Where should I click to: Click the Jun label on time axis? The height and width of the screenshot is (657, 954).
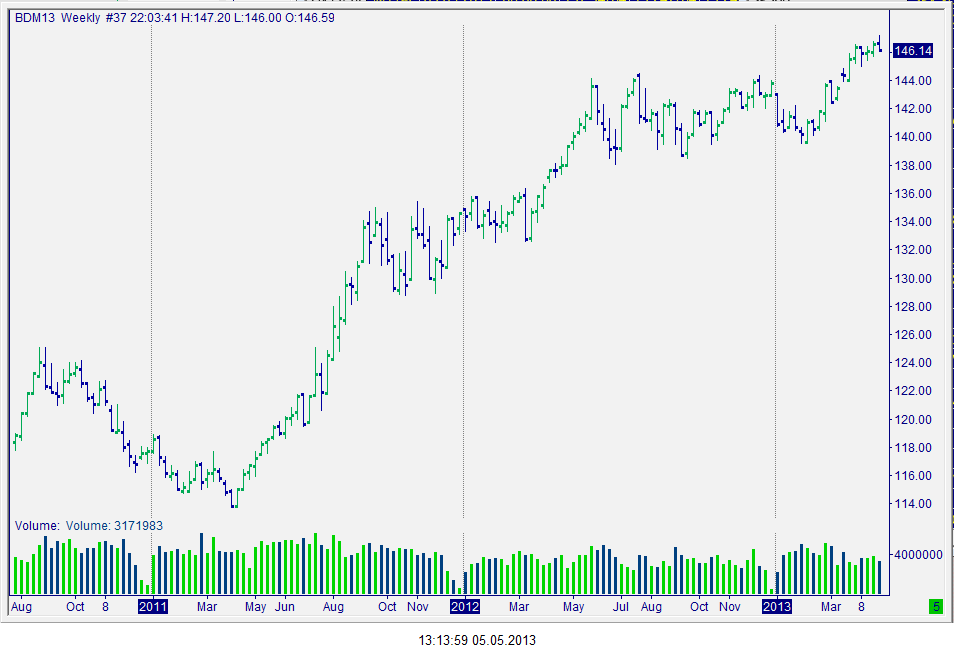pos(285,607)
